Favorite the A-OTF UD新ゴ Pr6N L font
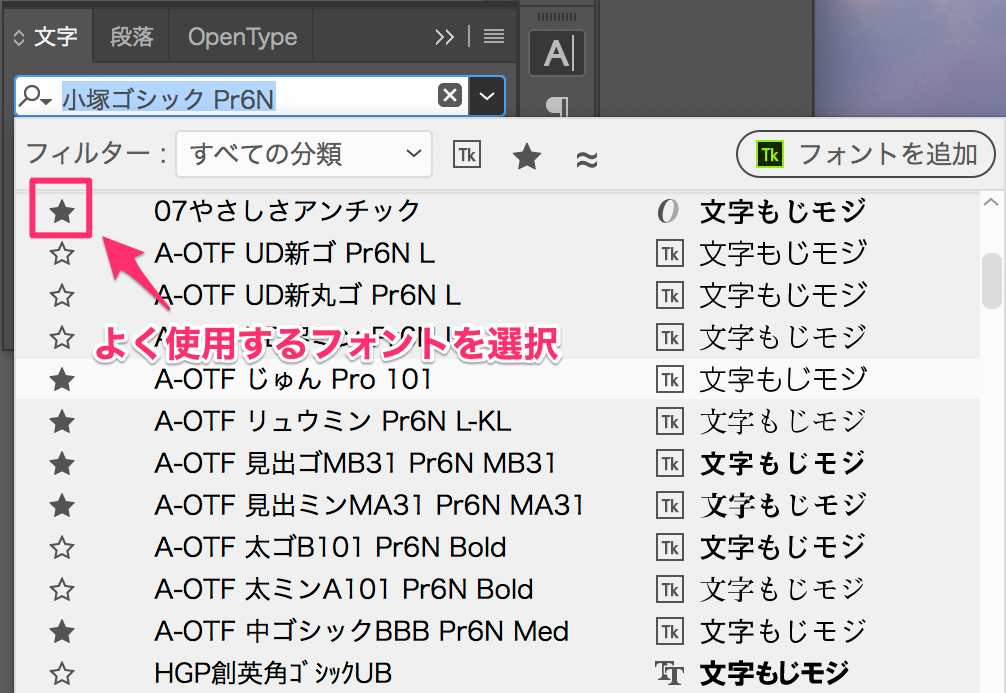This screenshot has height=693, width=1006. pos(62,254)
